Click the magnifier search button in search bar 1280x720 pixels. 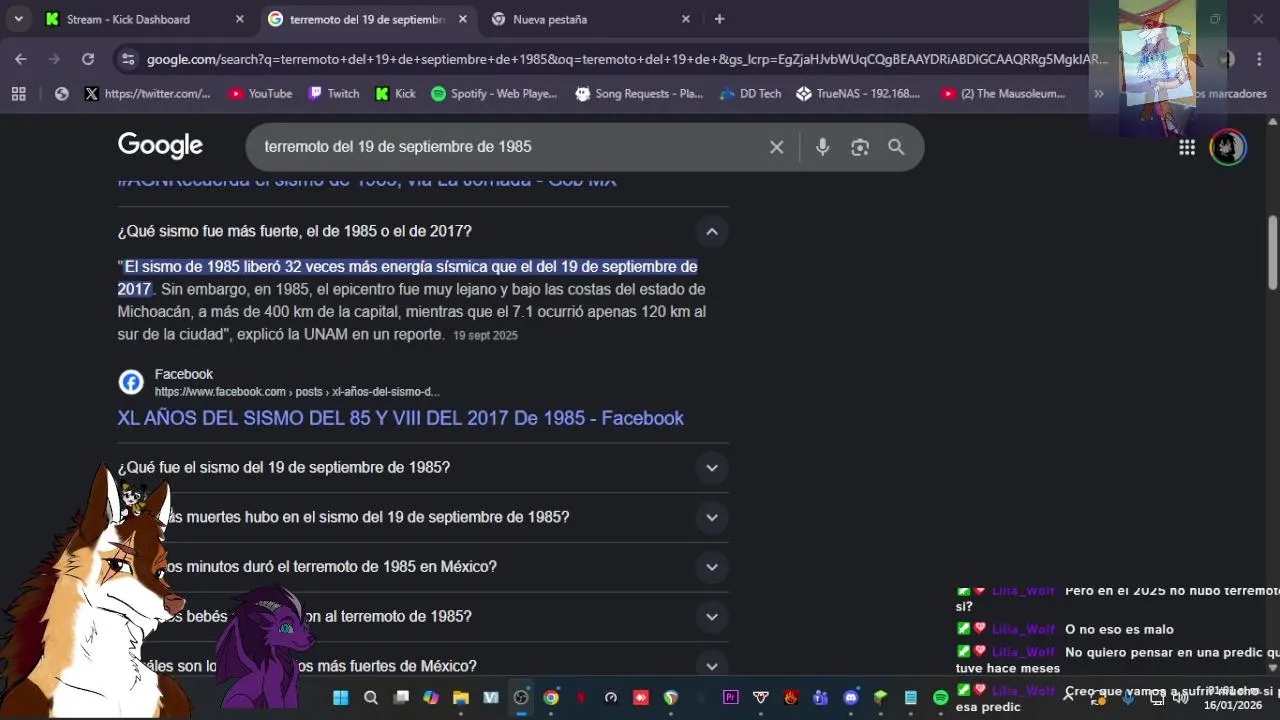(x=896, y=147)
